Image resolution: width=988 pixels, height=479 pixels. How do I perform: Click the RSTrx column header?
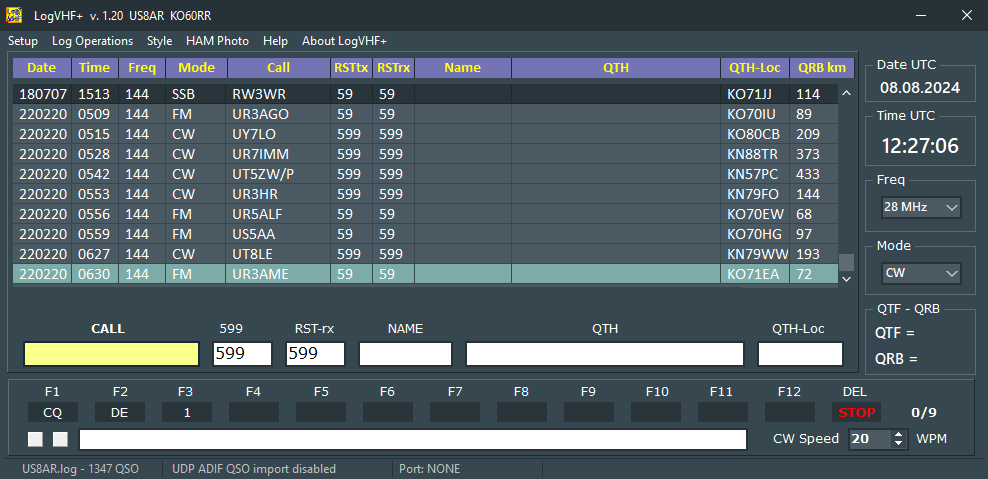click(393, 68)
